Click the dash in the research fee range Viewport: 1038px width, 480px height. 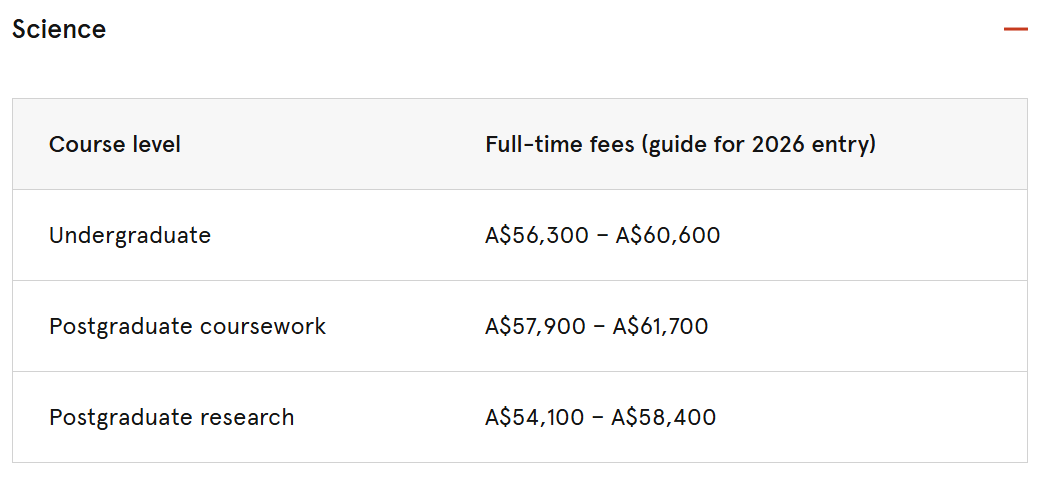(597, 417)
